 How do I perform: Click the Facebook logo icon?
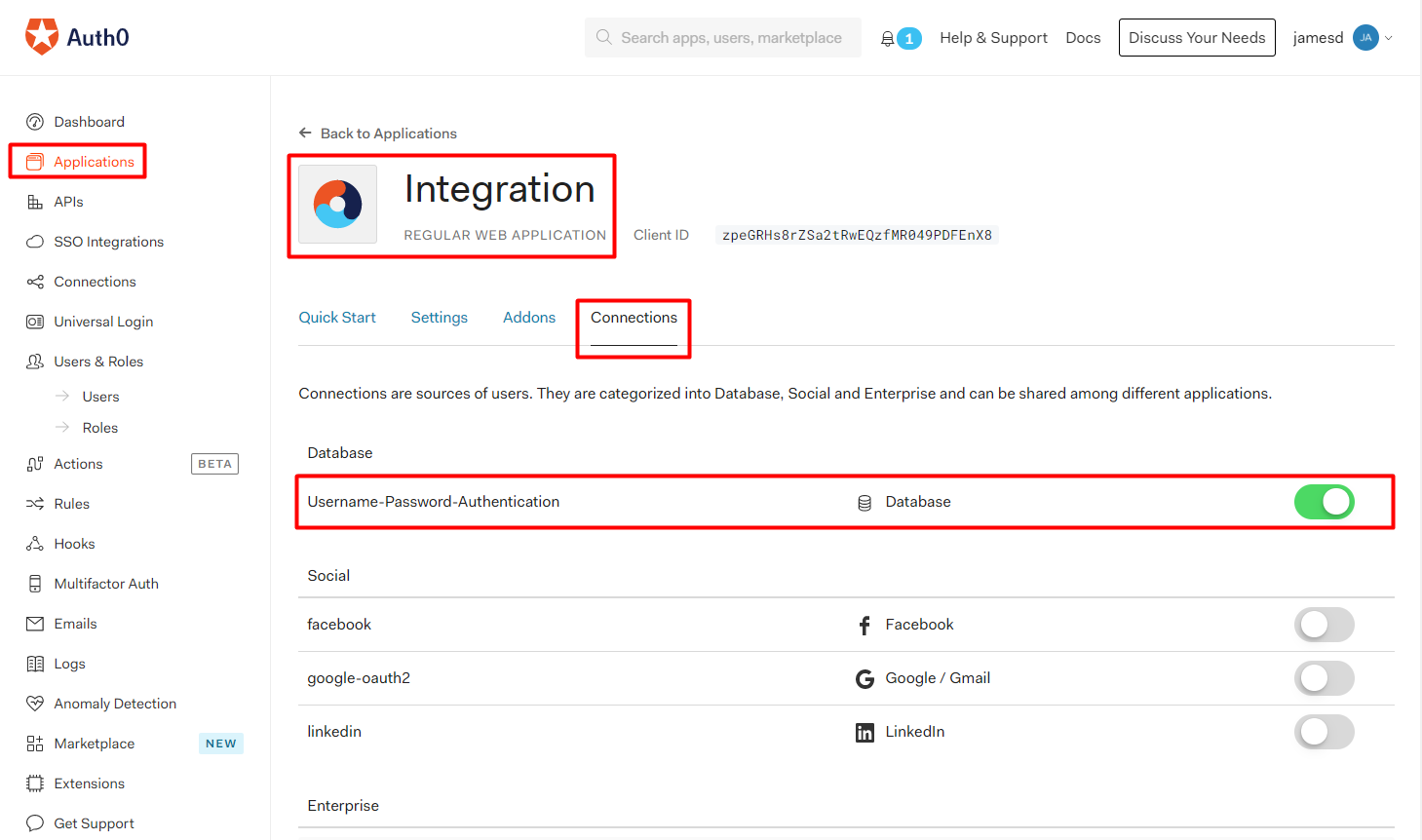point(865,625)
